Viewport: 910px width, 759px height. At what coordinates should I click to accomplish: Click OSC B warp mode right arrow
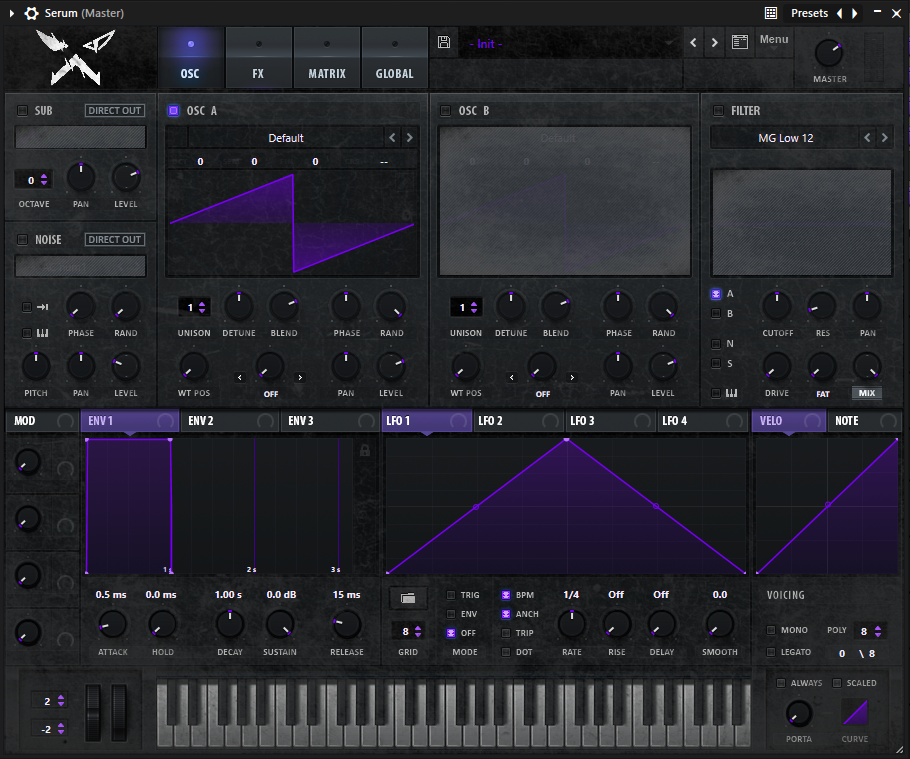(x=572, y=377)
